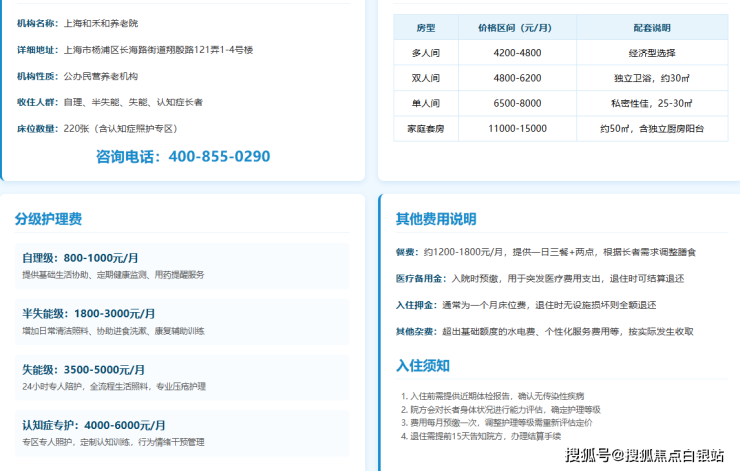Select the 经济型选择 description cell
This screenshot has height=471, width=740.
[652, 53]
